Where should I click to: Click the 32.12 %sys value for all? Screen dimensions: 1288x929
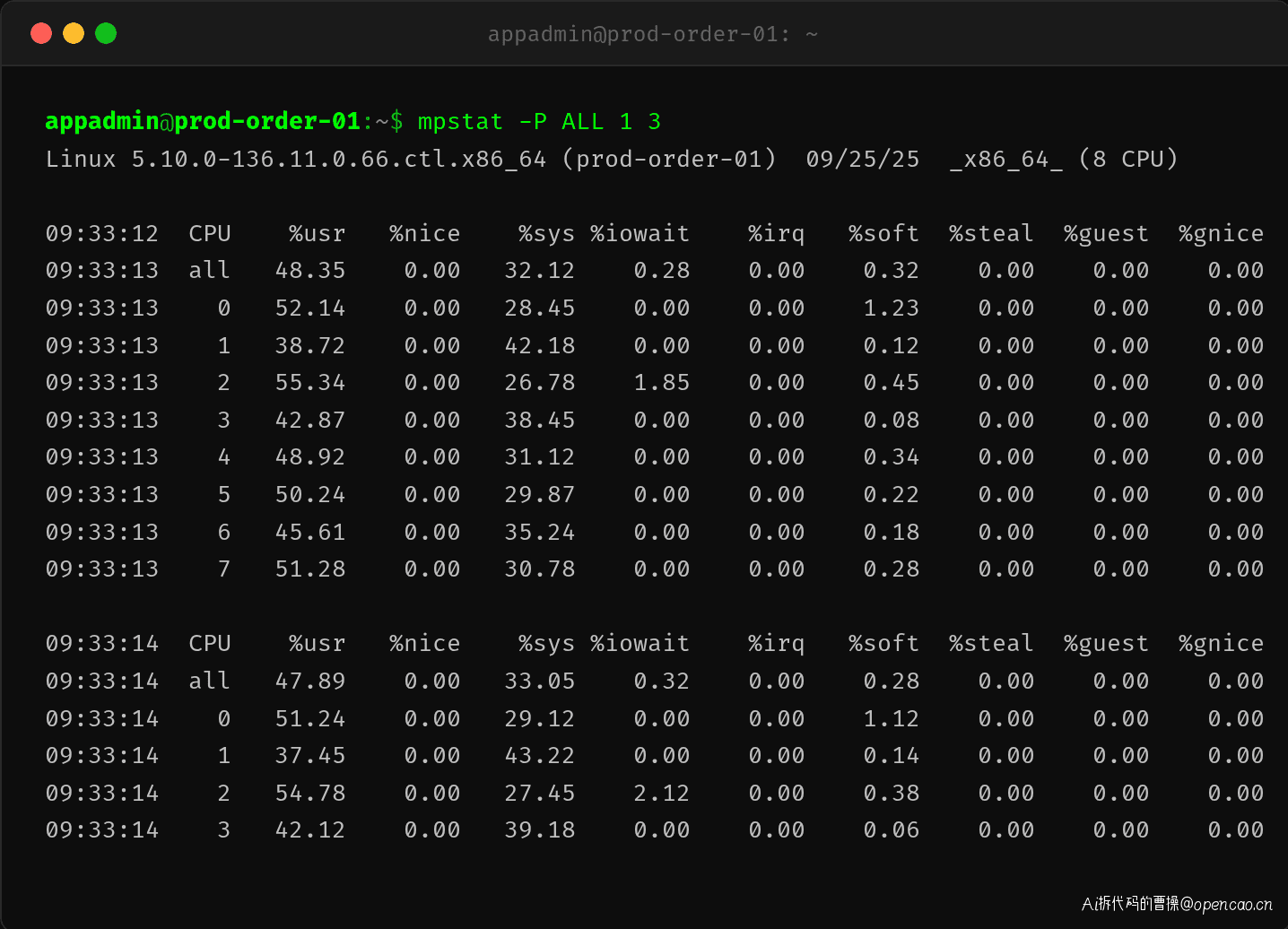[x=539, y=270]
